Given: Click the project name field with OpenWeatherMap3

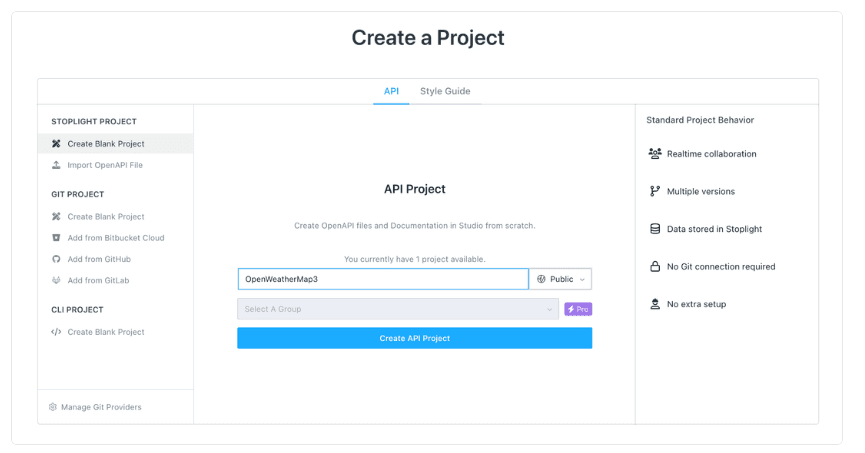Looking at the screenshot, I should [383, 279].
